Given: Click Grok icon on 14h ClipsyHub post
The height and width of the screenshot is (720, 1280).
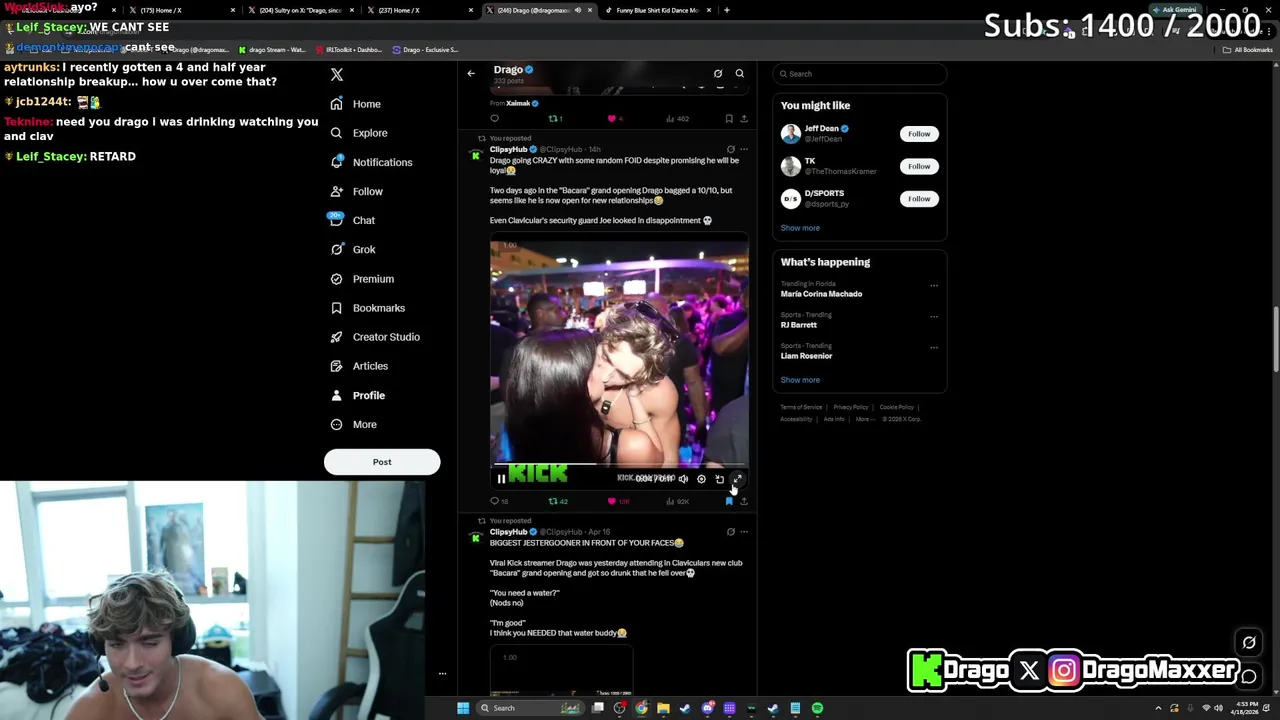Looking at the screenshot, I should [x=731, y=149].
